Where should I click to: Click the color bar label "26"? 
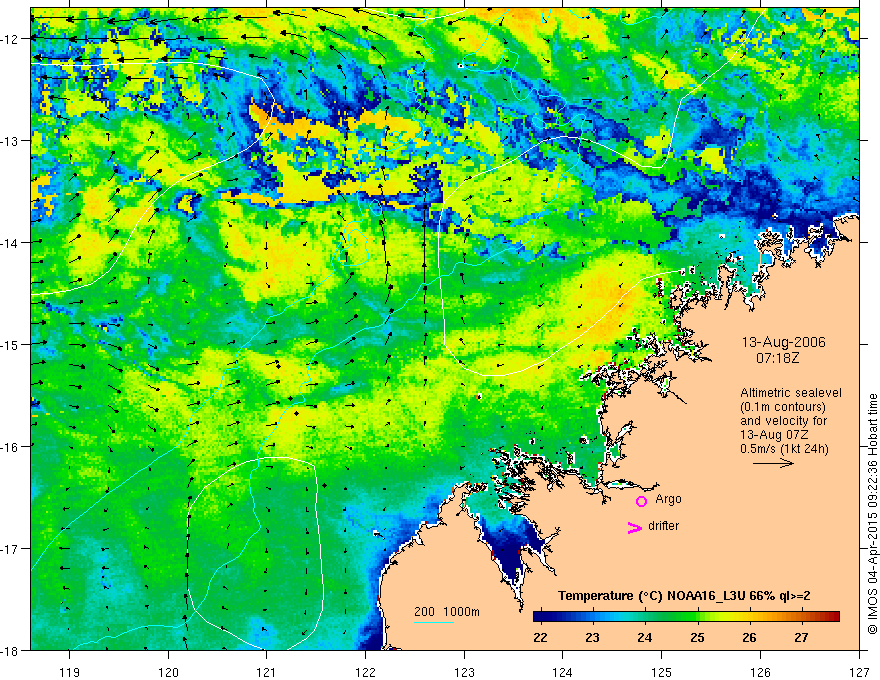[749, 637]
